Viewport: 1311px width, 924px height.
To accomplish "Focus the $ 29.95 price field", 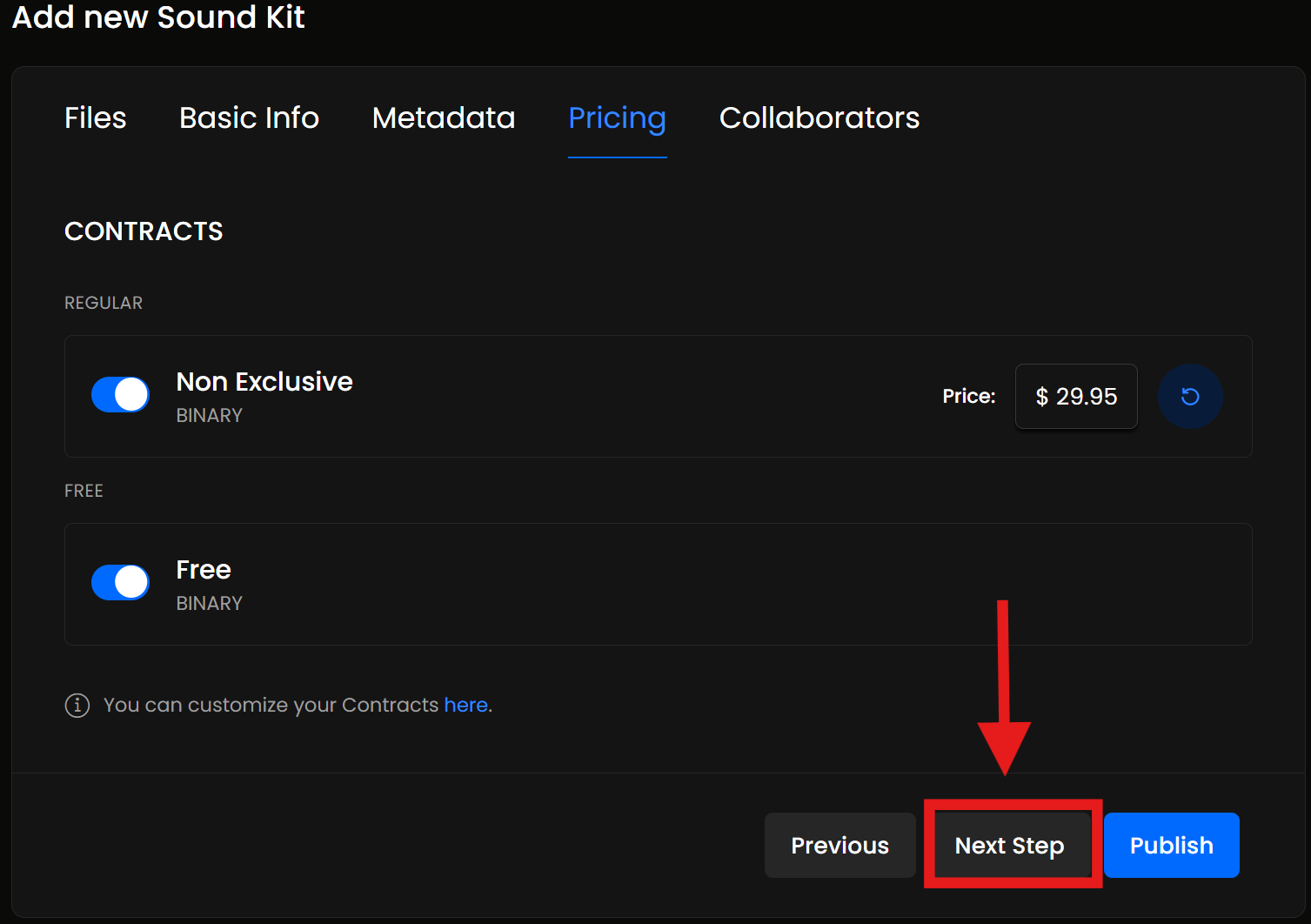I will tap(1076, 397).
